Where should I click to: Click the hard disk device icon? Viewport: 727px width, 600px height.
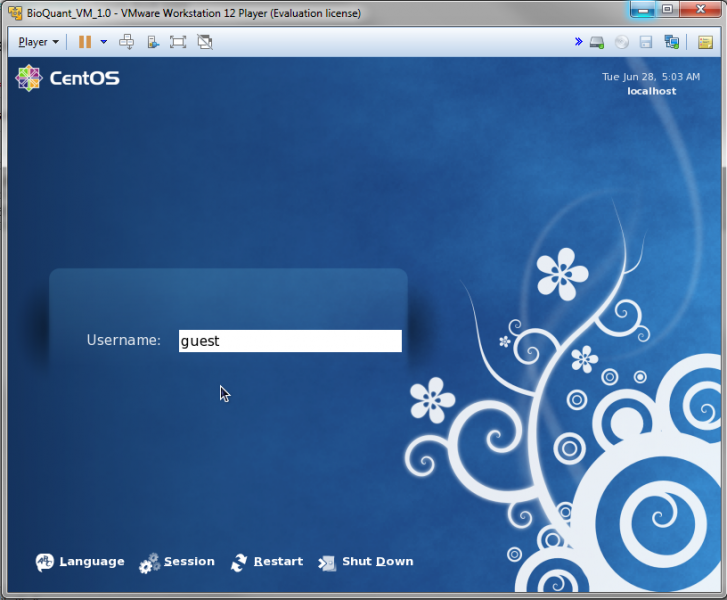pyautogui.click(x=597, y=43)
